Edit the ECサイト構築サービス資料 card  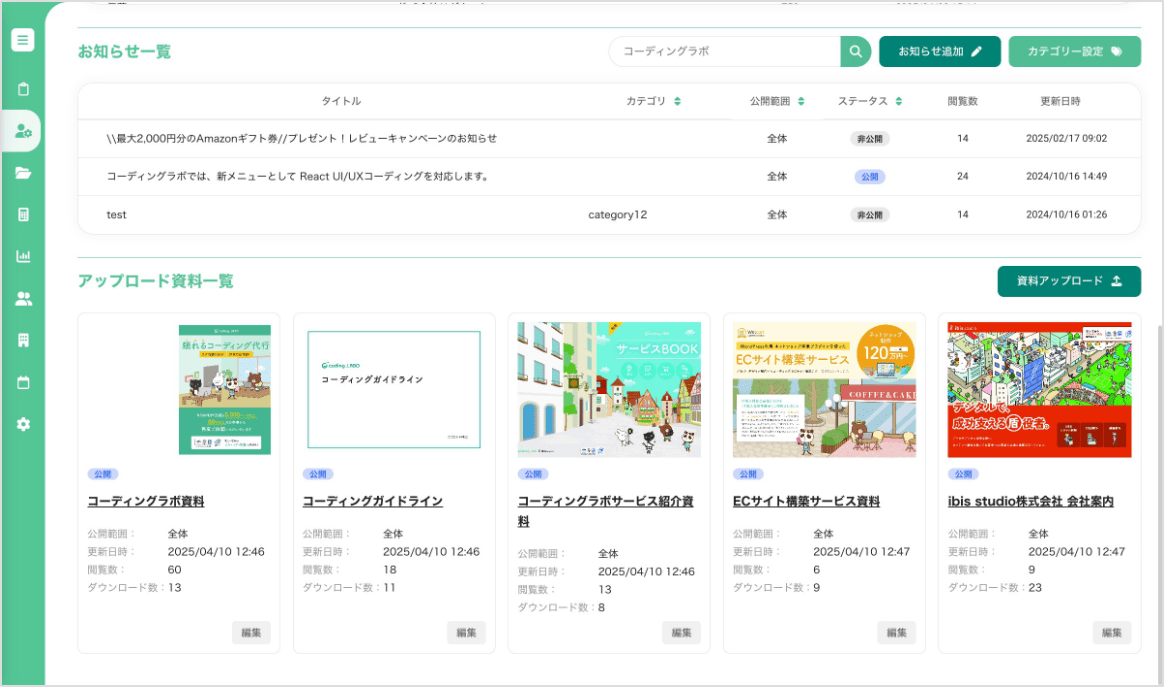click(x=897, y=633)
